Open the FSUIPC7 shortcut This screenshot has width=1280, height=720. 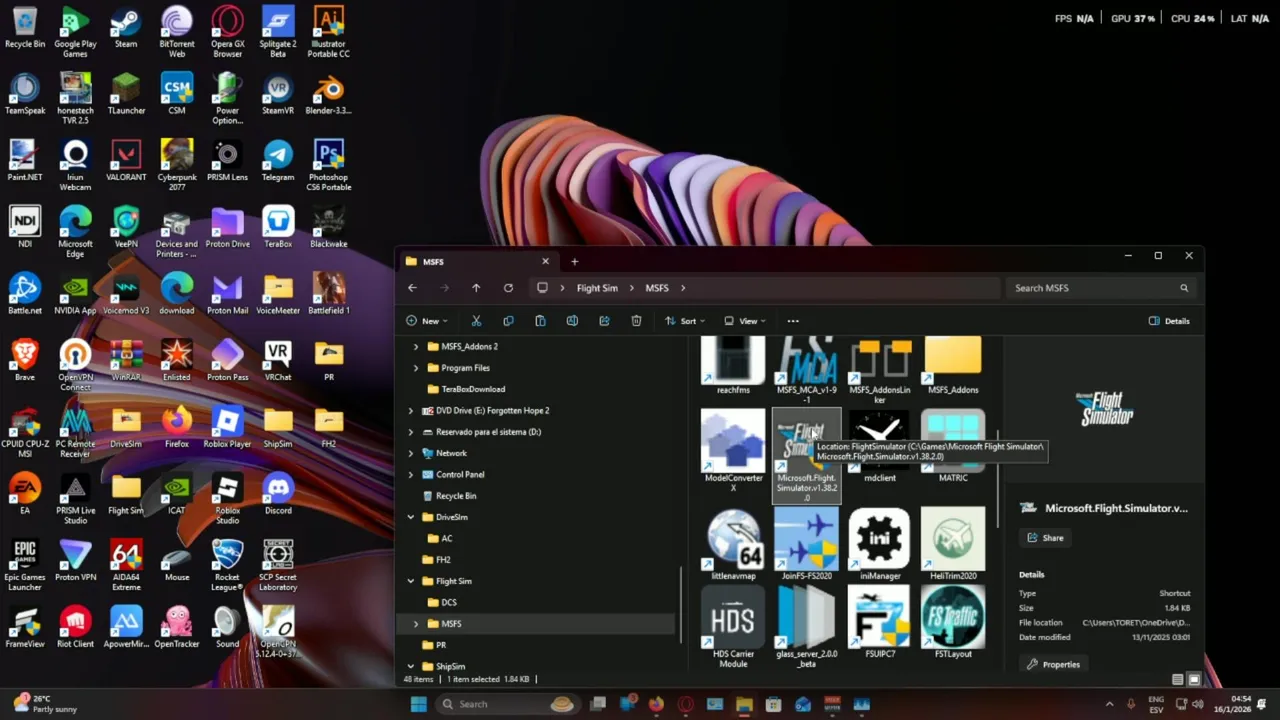pyautogui.click(x=879, y=621)
